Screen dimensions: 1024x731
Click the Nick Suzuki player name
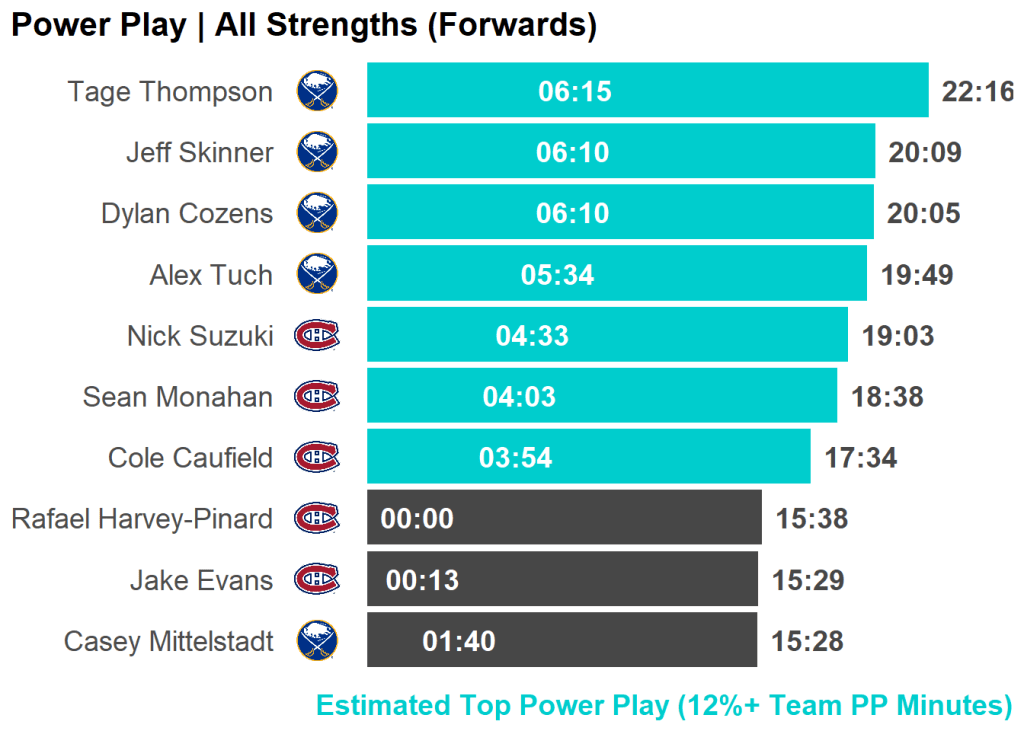point(199,336)
